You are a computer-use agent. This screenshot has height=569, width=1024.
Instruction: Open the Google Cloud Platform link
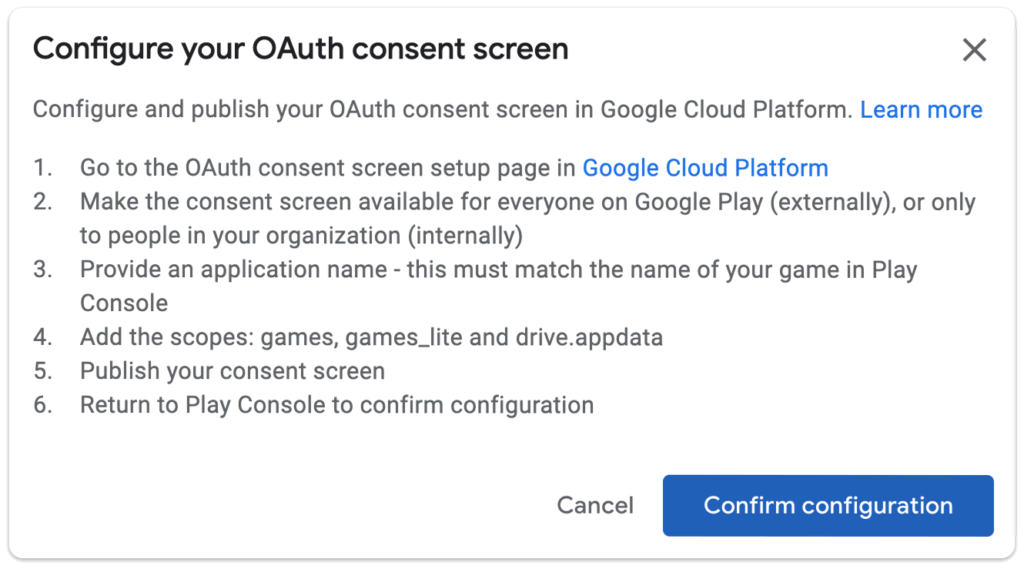[x=705, y=168]
